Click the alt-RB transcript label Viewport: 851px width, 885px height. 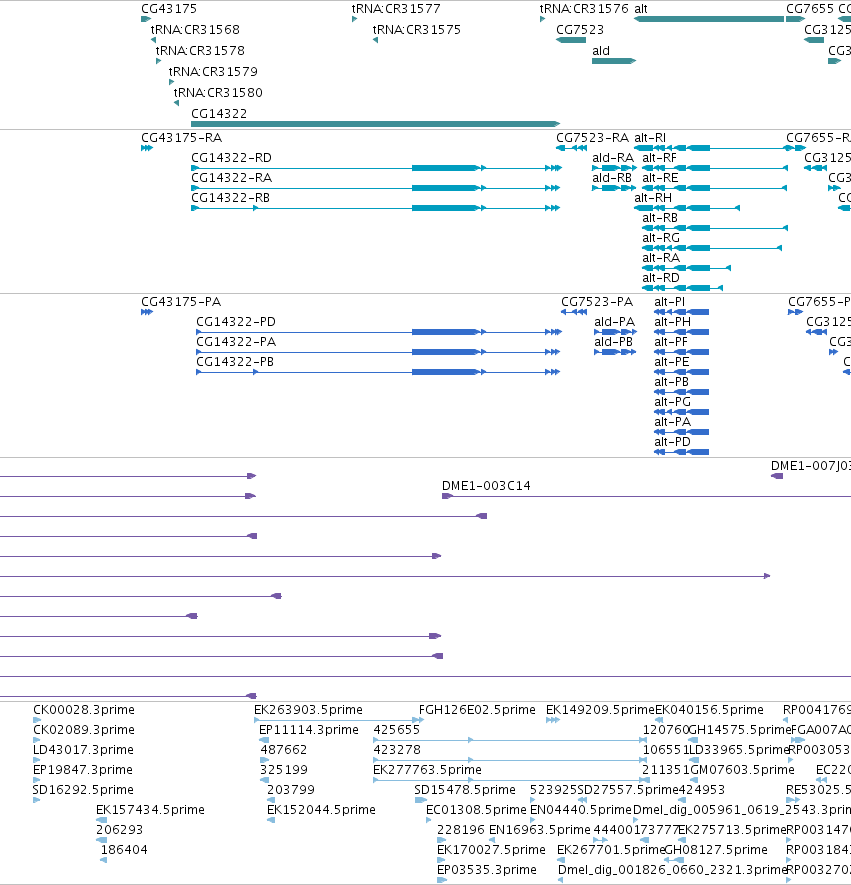(660, 218)
